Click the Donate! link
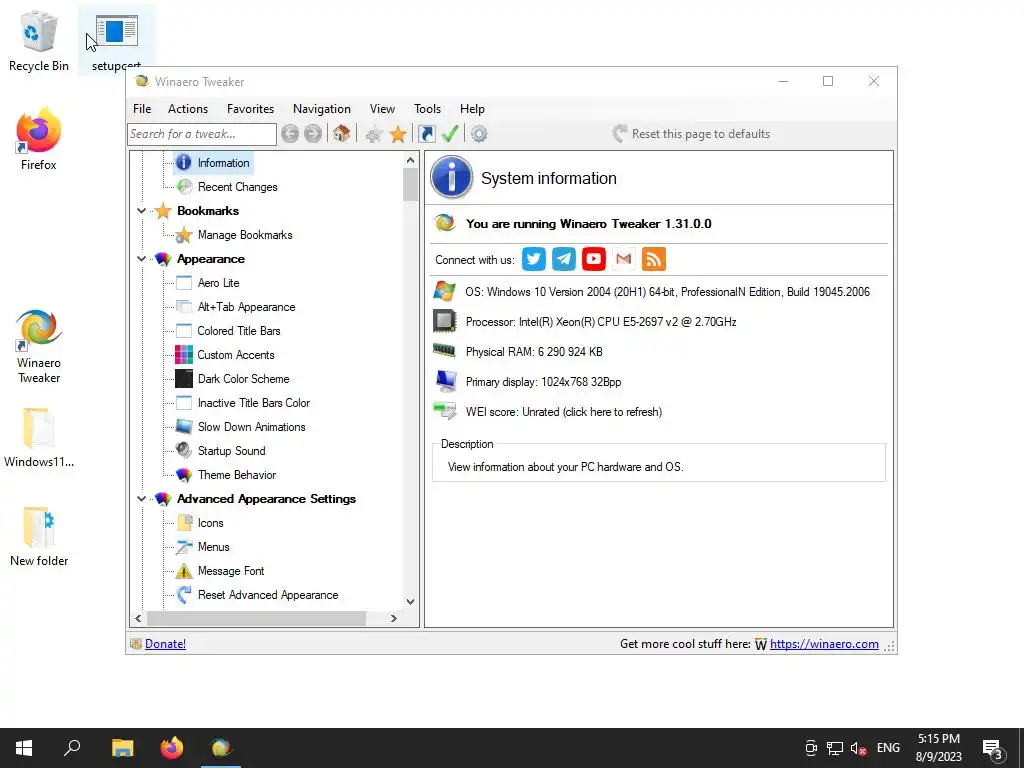Image resolution: width=1024 pixels, height=768 pixels. point(165,644)
